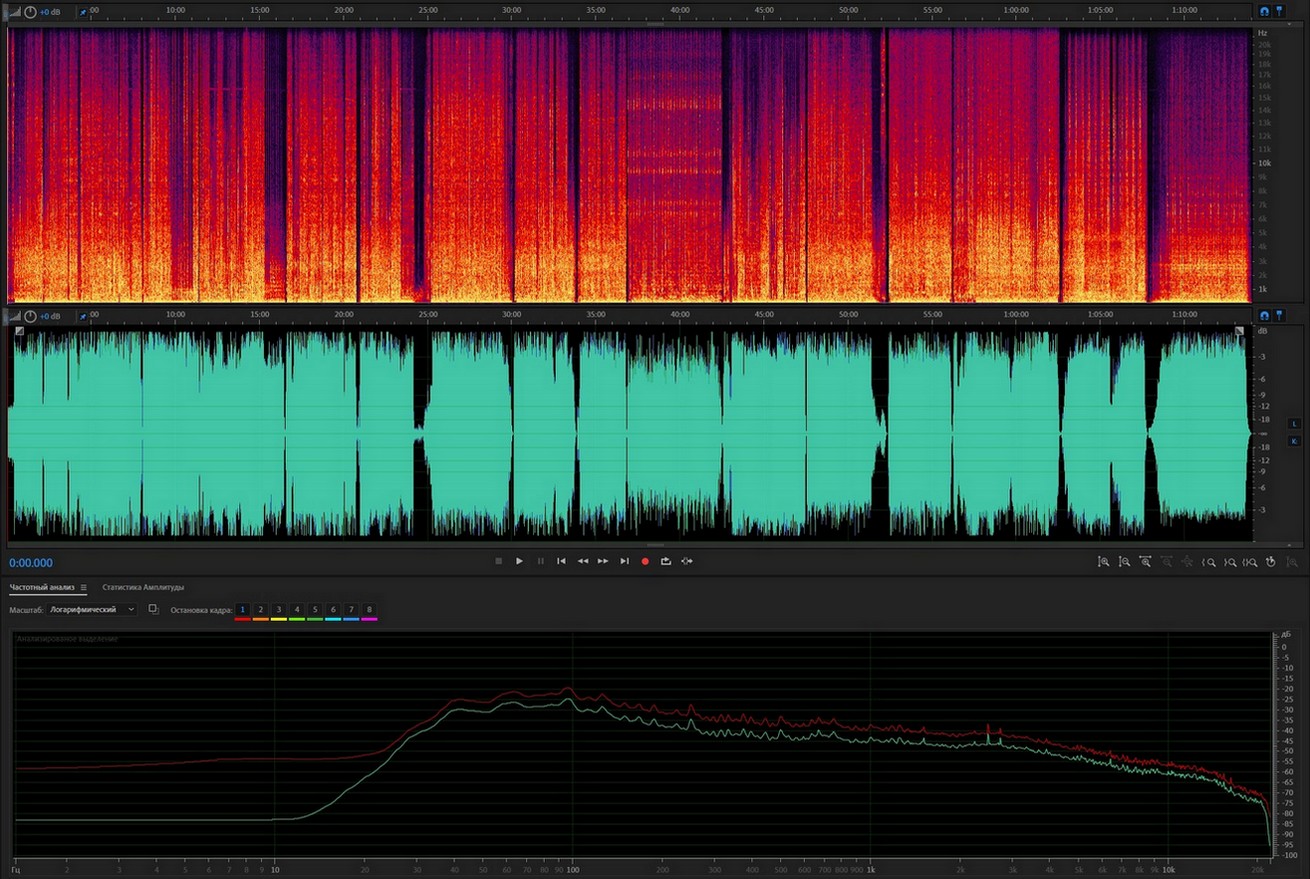Click the Fast Forward button
Image resolution: width=1310 pixels, height=879 pixels.
pos(603,561)
